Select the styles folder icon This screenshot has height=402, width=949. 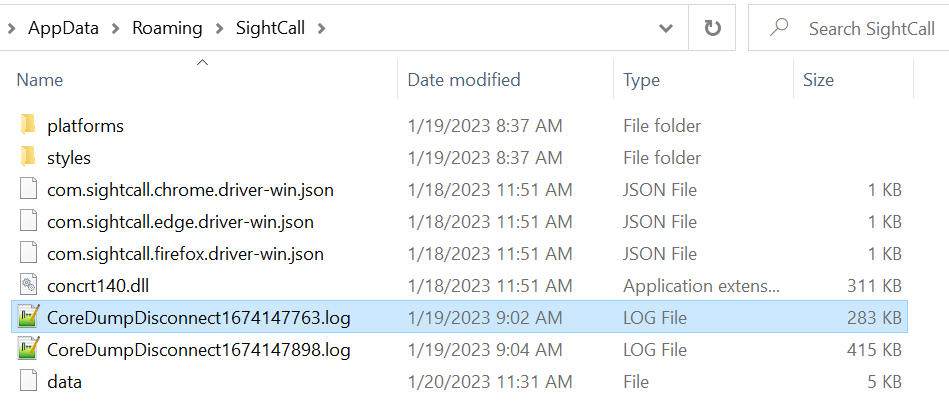(x=28, y=157)
